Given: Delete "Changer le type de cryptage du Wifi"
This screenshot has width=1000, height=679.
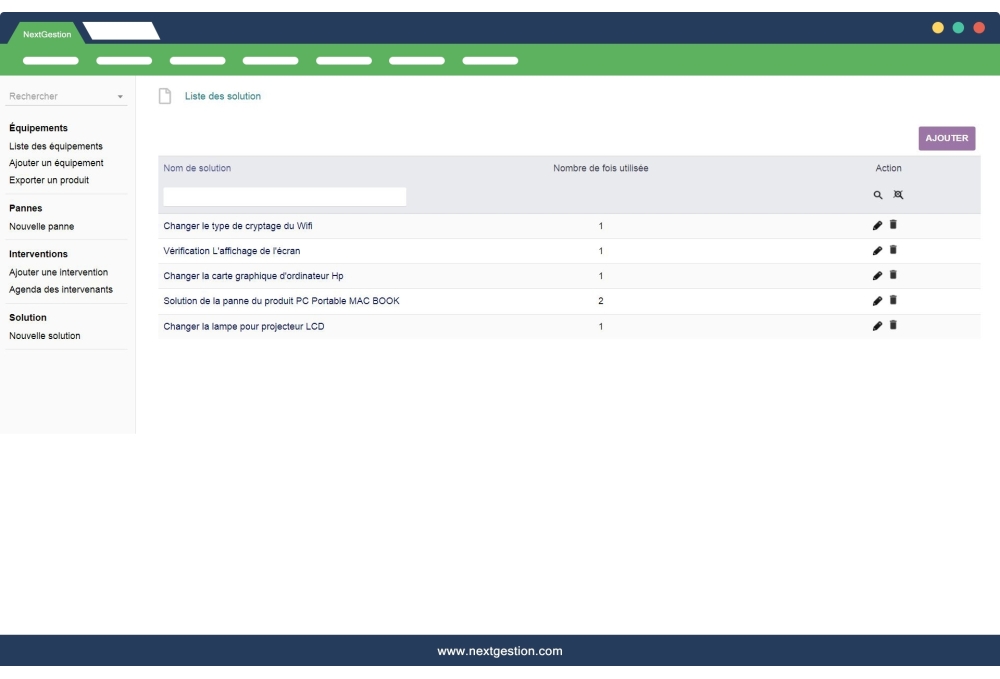Looking at the screenshot, I should click(x=893, y=226).
